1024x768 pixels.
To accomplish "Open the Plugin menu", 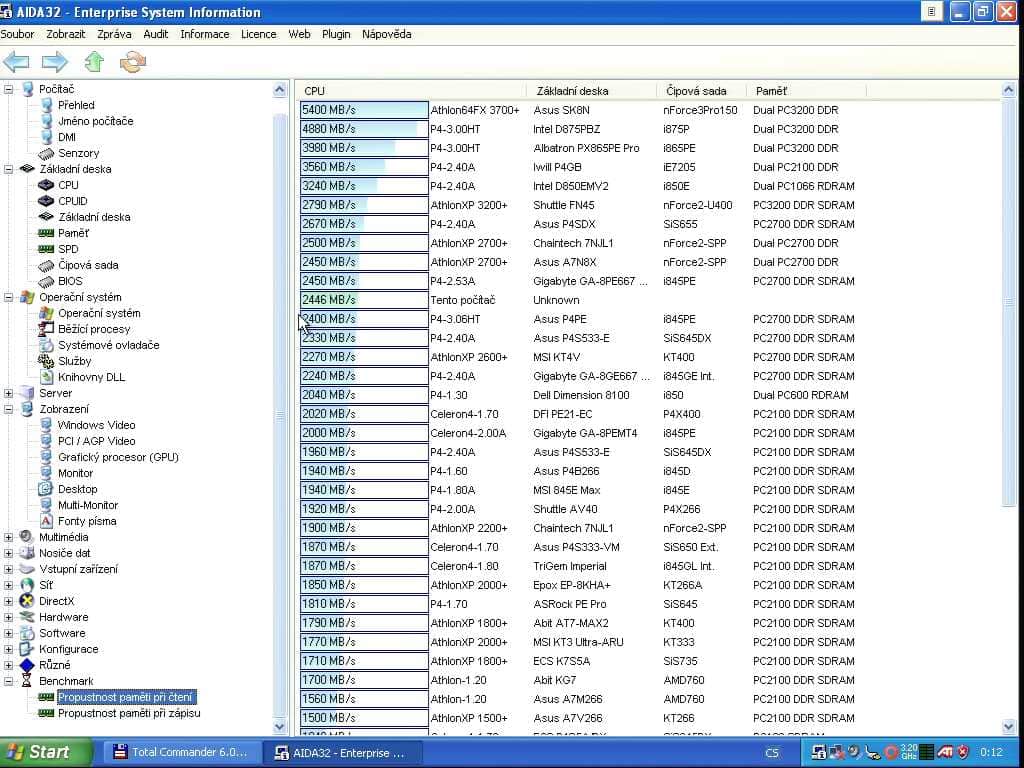I will (x=336, y=34).
